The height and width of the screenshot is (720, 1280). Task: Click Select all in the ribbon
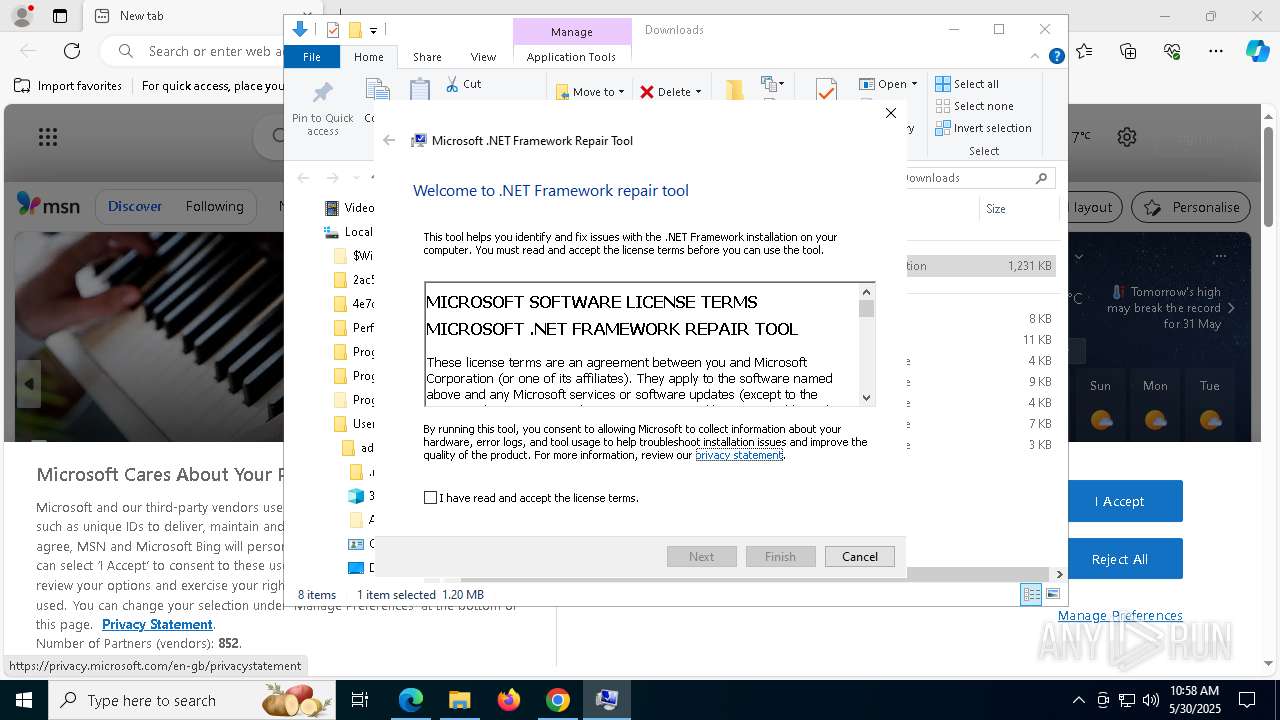[x=967, y=84]
